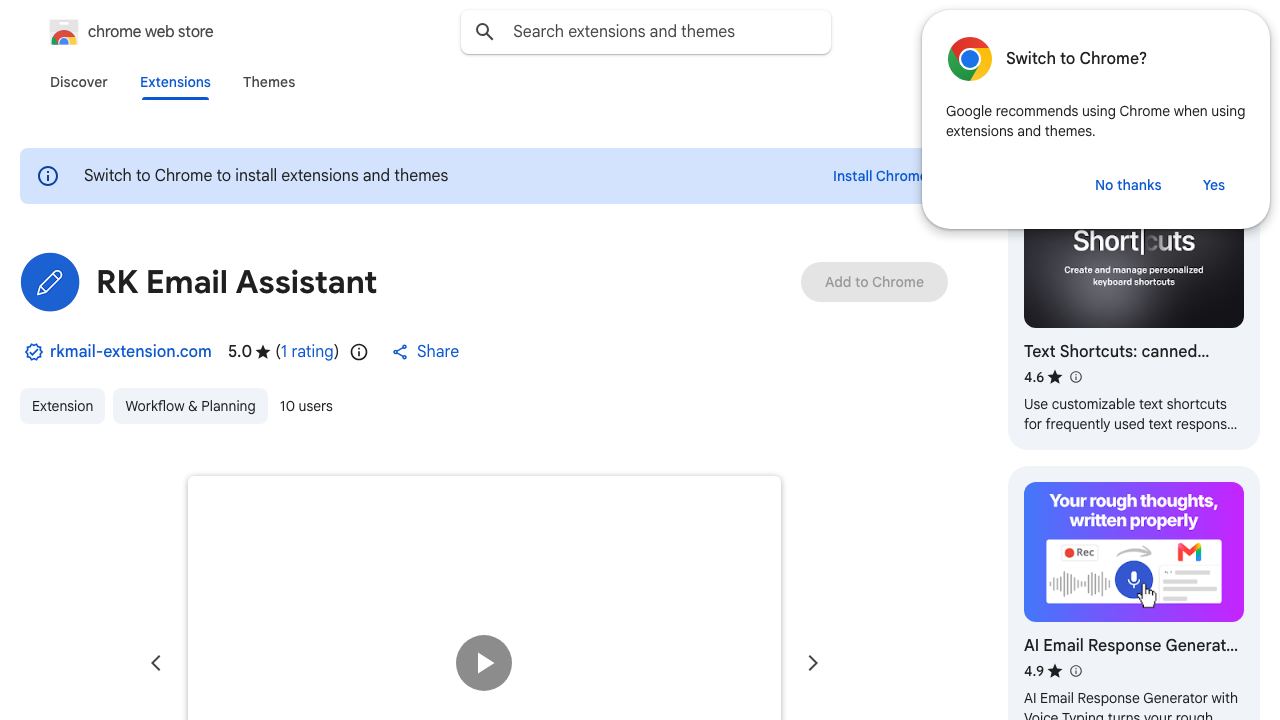Open the Text Shortcuts thumbnail image
1280x720 pixels.
1134,278
